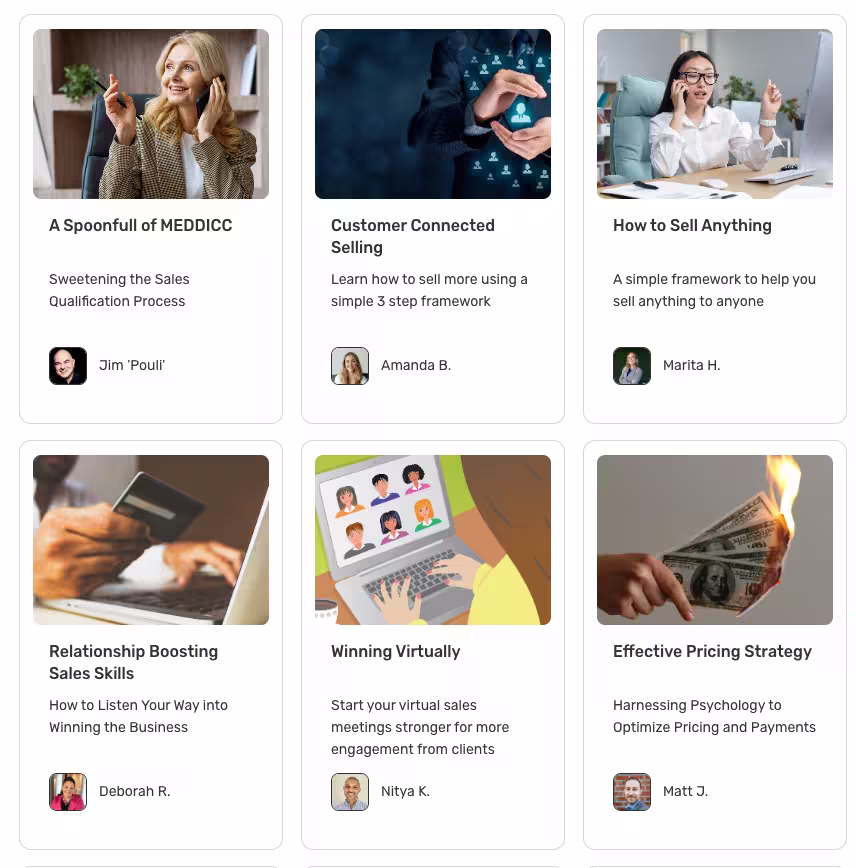856x868 pixels.
Task: Click Deborah R. author avatar
Action: (68, 792)
